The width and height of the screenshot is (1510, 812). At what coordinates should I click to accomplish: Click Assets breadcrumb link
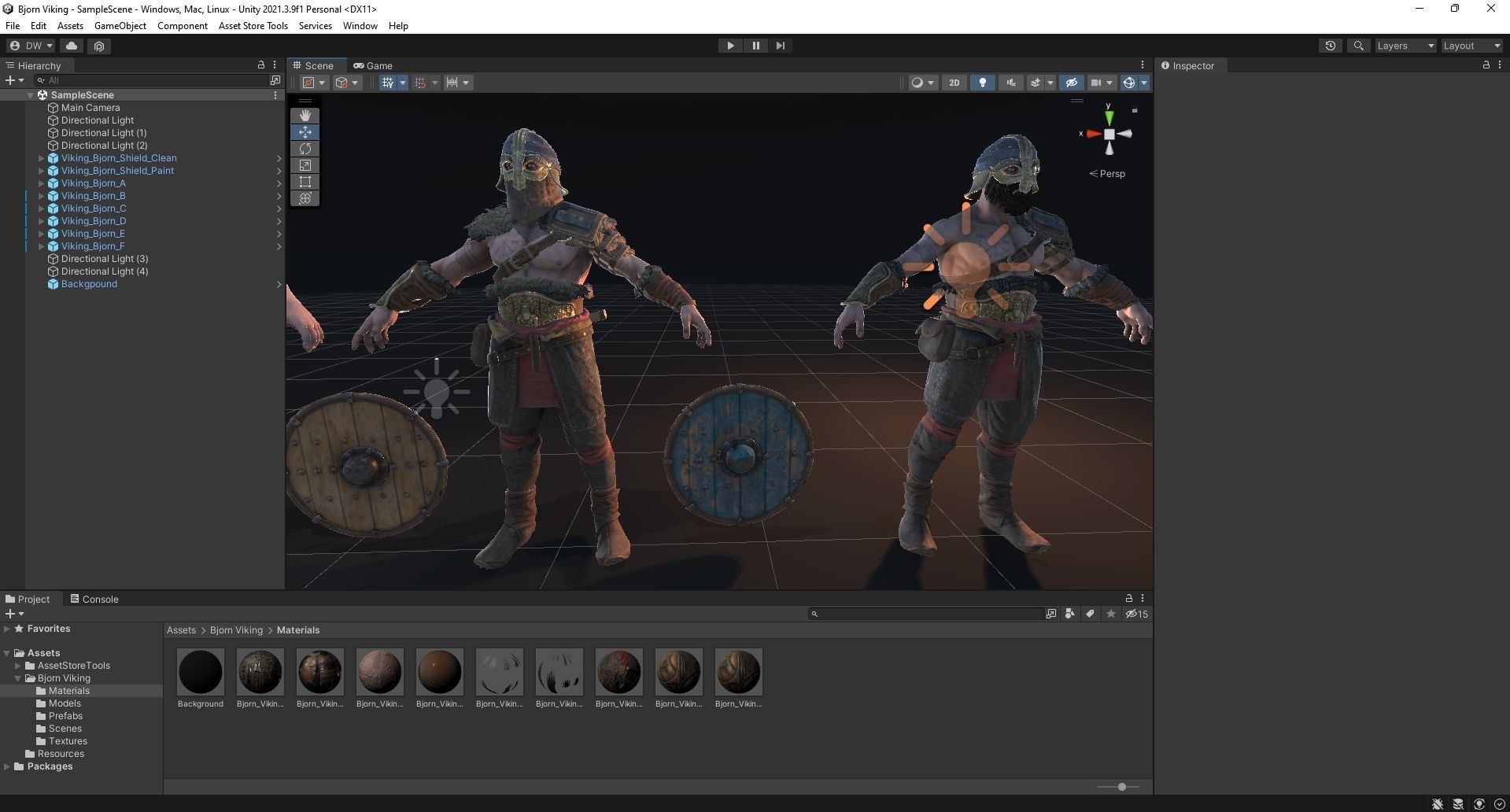pyautogui.click(x=181, y=630)
